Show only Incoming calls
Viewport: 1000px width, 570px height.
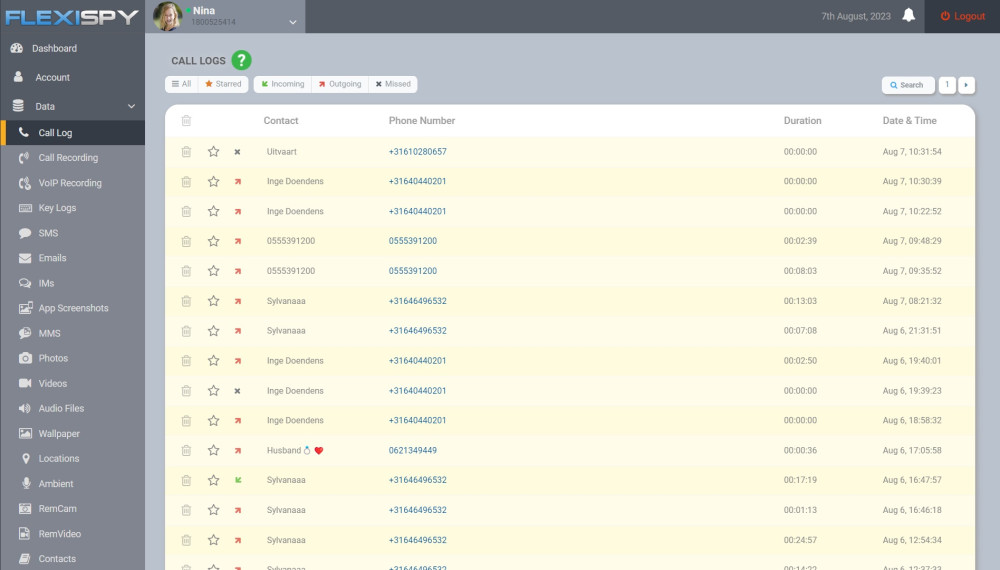pyautogui.click(x=282, y=84)
